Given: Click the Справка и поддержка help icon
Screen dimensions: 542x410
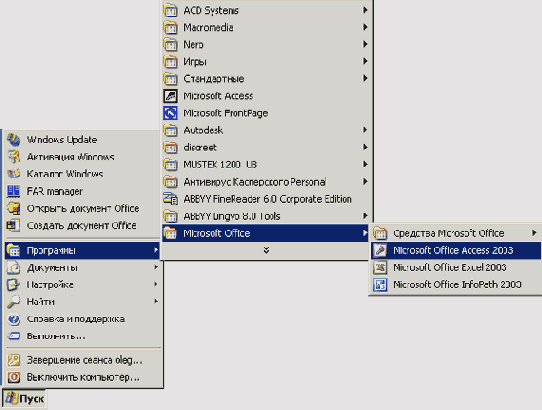Looking at the screenshot, I should pos(14,319).
